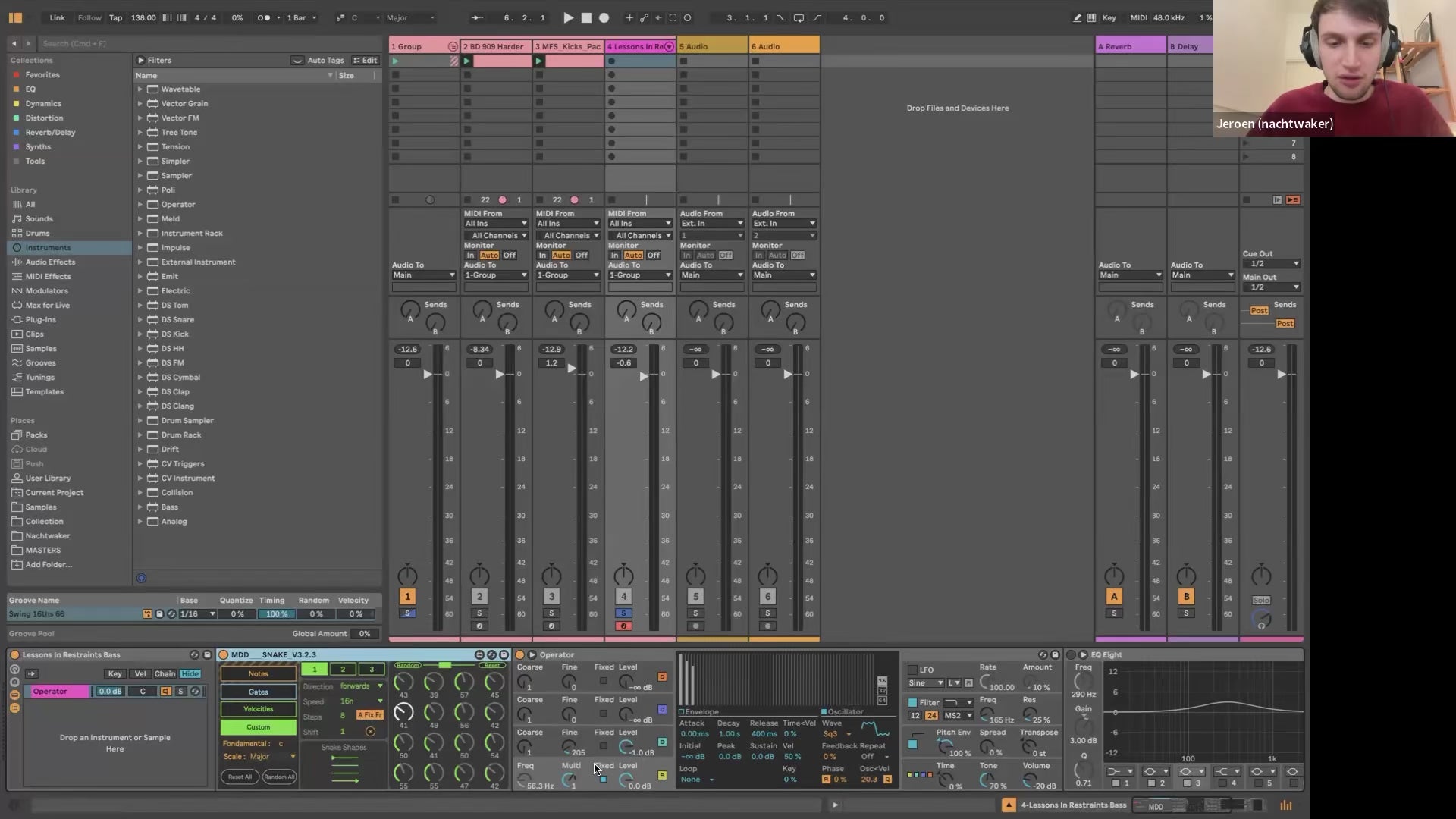The width and height of the screenshot is (1456, 819).
Task: Click the Reset All button
Action: point(240,777)
